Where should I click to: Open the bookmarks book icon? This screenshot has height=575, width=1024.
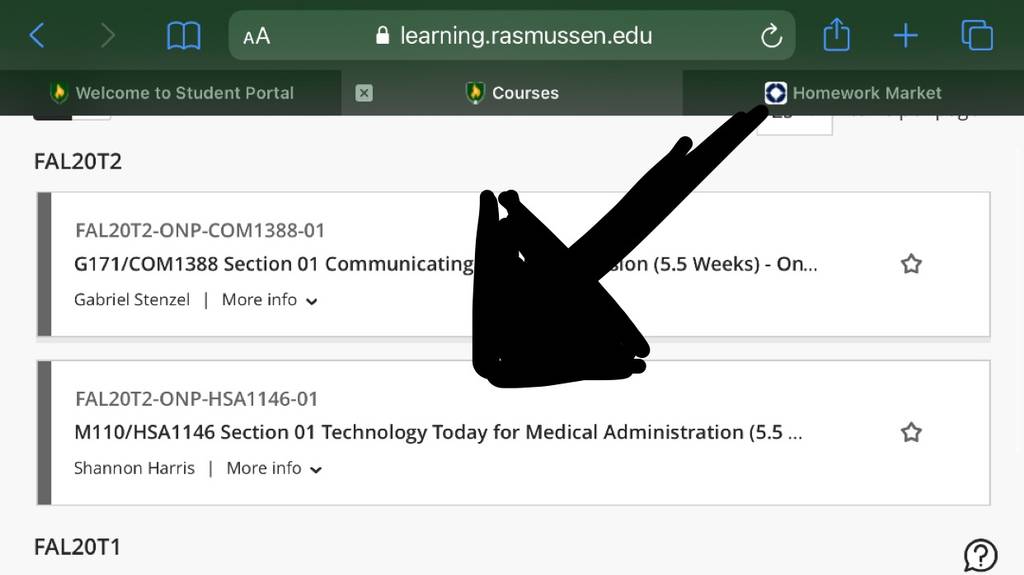184,35
